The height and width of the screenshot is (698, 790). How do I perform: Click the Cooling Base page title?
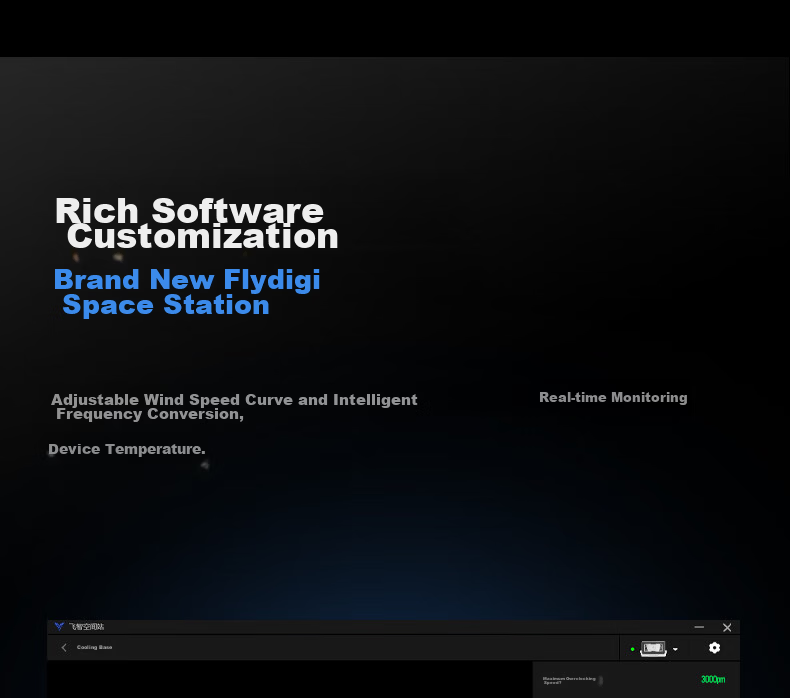[x=95, y=647]
